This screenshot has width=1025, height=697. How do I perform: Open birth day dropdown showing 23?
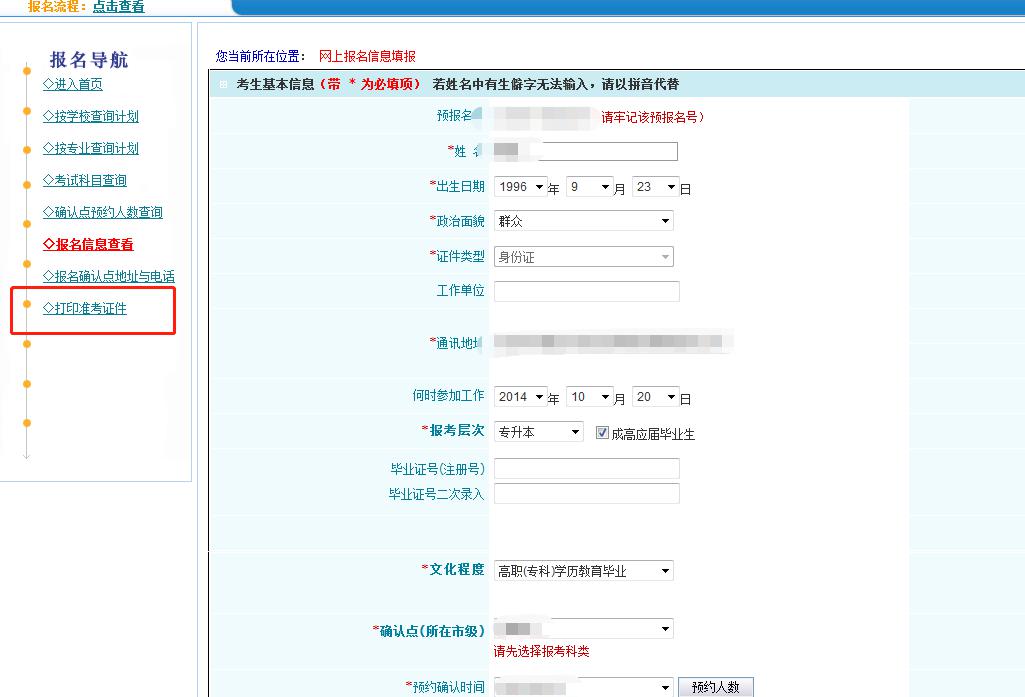point(656,187)
